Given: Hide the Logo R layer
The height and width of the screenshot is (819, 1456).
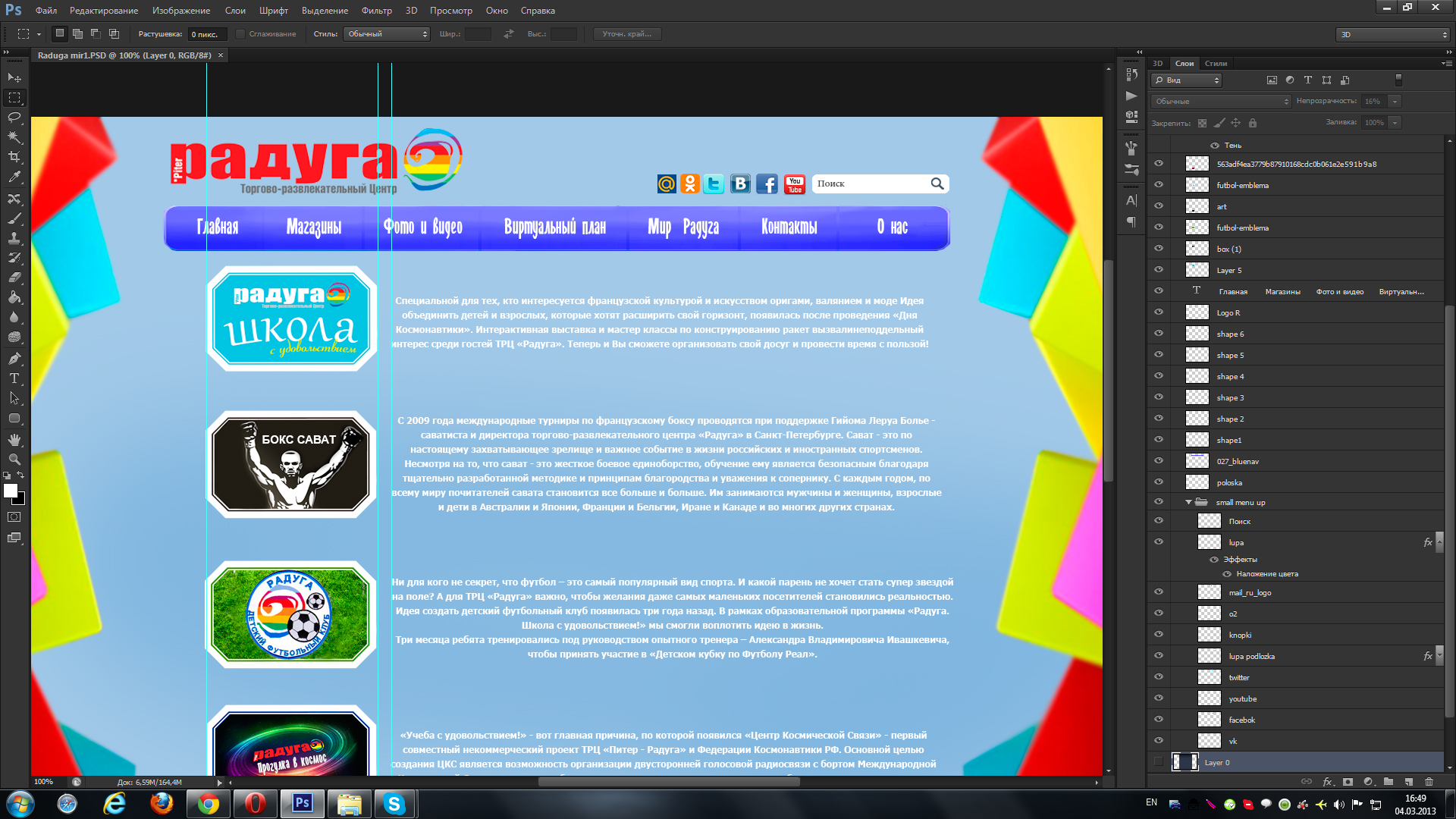Looking at the screenshot, I should 1158,312.
